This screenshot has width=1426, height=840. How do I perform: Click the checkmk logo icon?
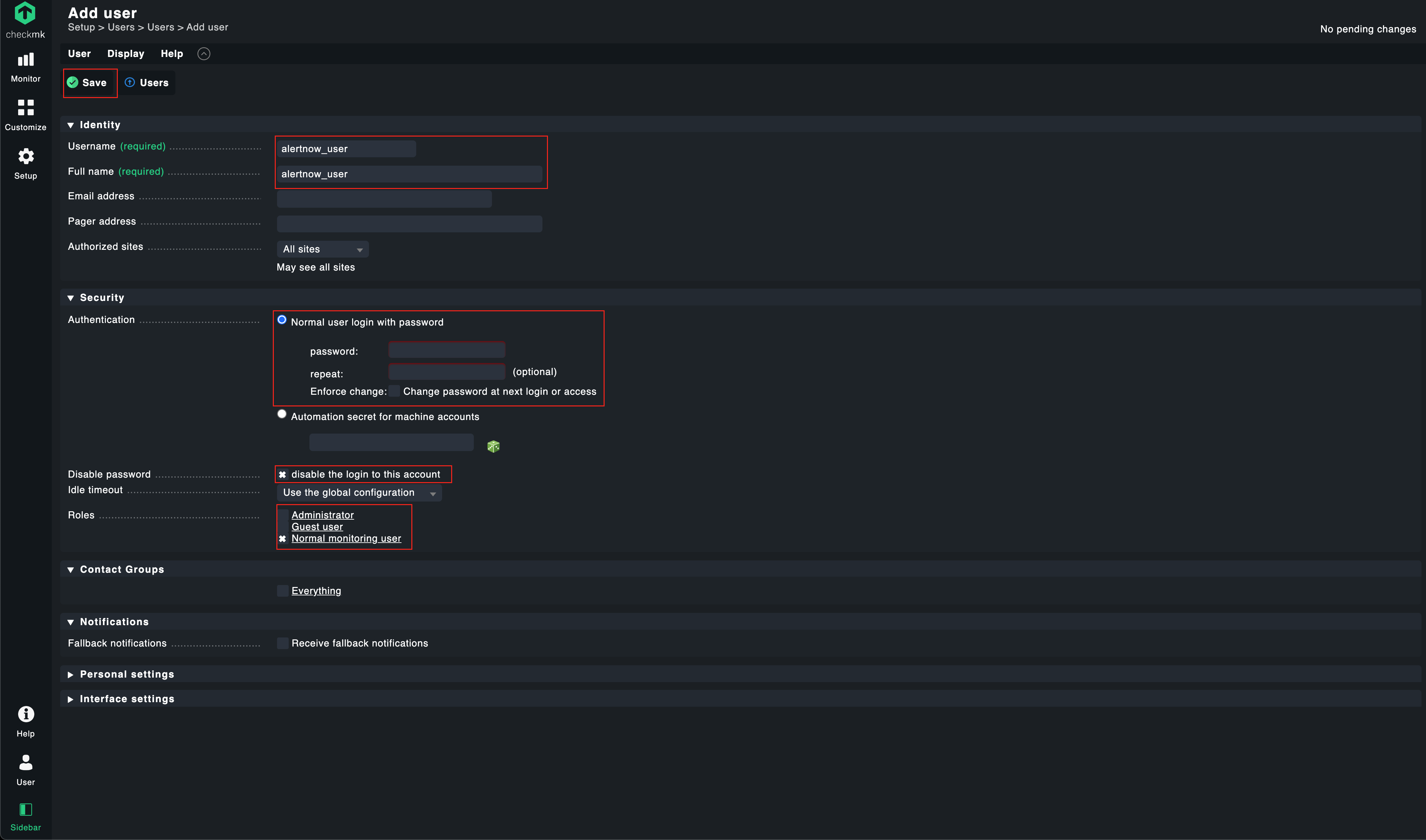pyautogui.click(x=25, y=14)
